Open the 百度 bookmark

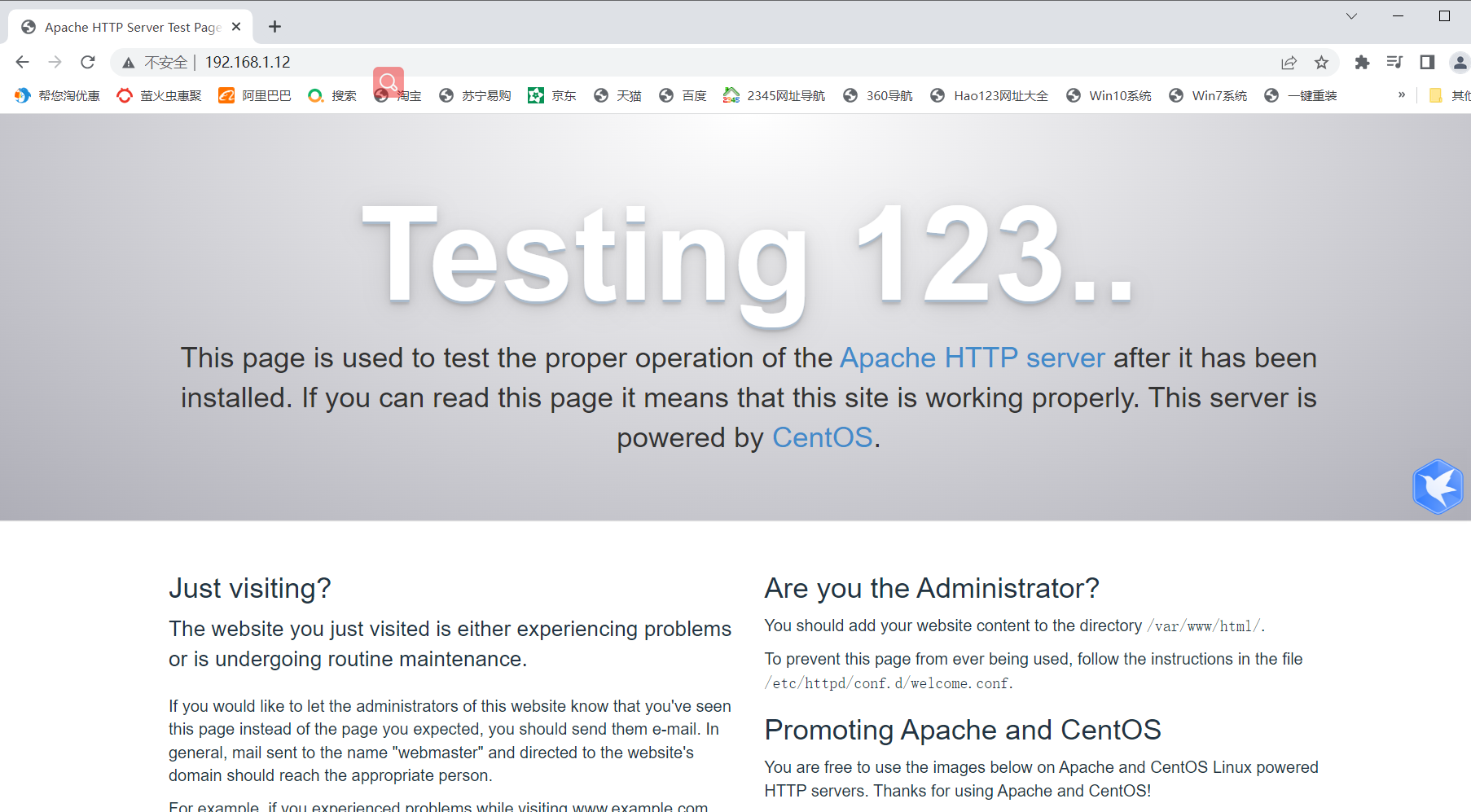[683, 95]
